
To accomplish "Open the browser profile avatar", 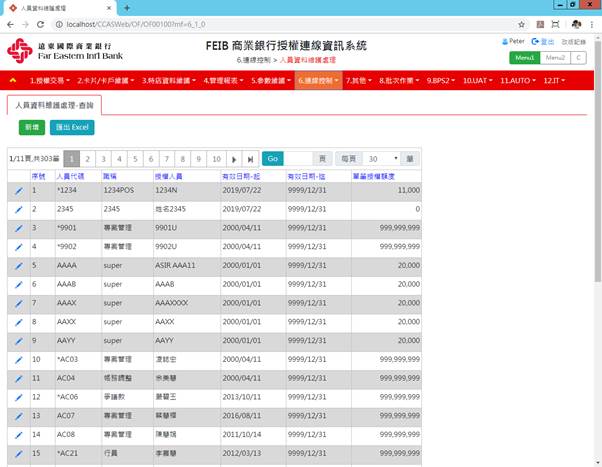I will (576, 25).
